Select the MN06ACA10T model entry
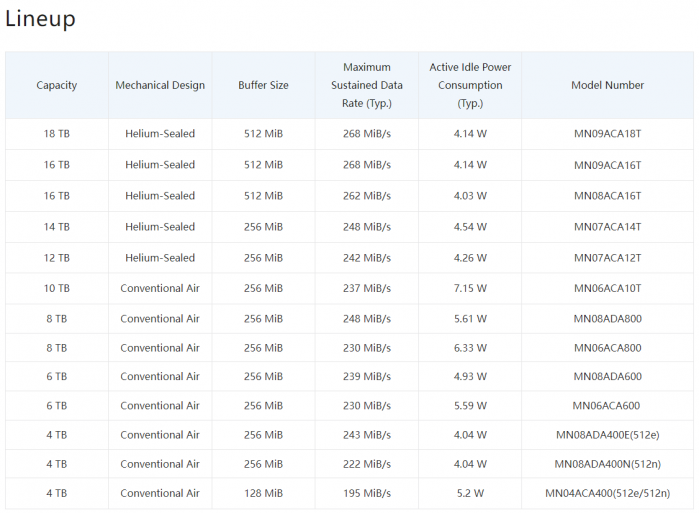Image resolution: width=700 pixels, height=513 pixels. (608, 288)
